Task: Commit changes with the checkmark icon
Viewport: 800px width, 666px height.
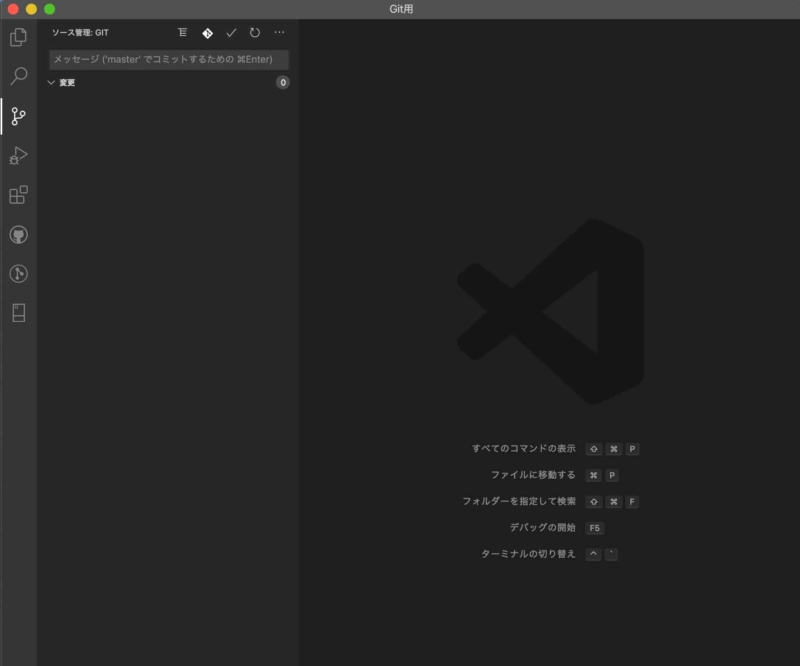Action: coord(231,33)
